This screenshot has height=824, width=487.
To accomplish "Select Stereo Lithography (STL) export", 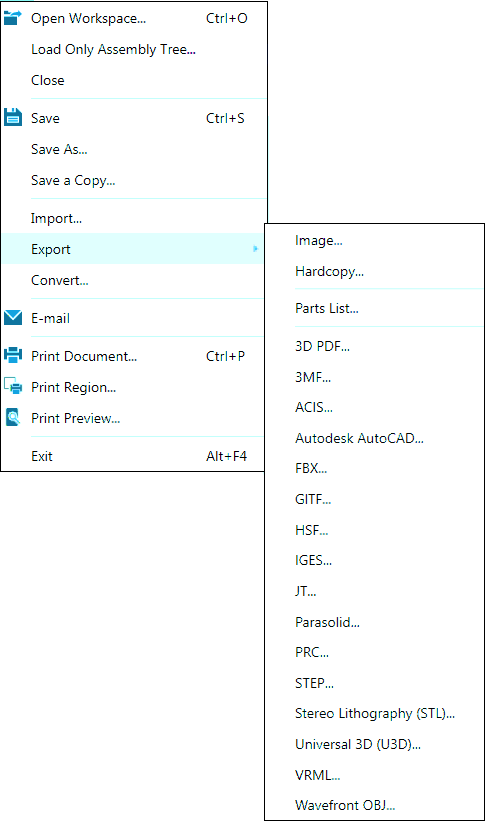I will click(374, 714).
